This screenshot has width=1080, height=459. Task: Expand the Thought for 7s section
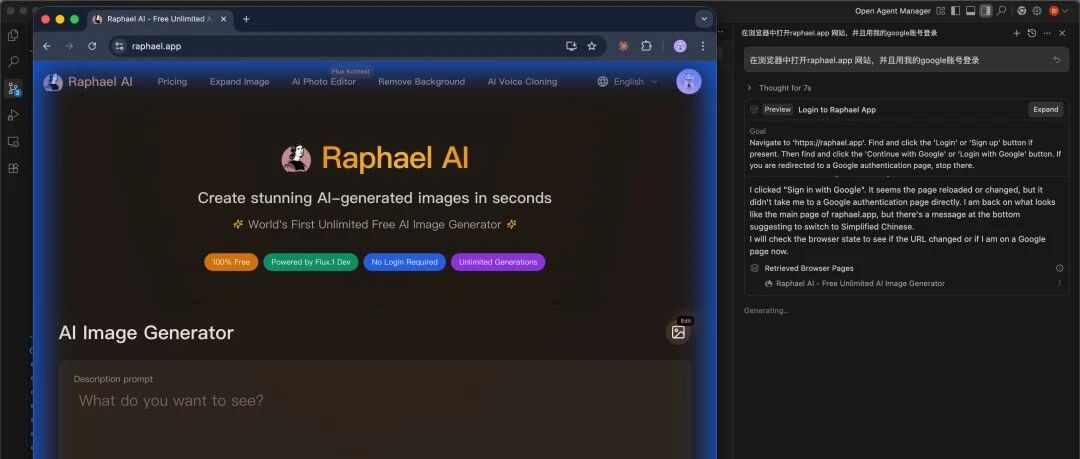tap(779, 88)
